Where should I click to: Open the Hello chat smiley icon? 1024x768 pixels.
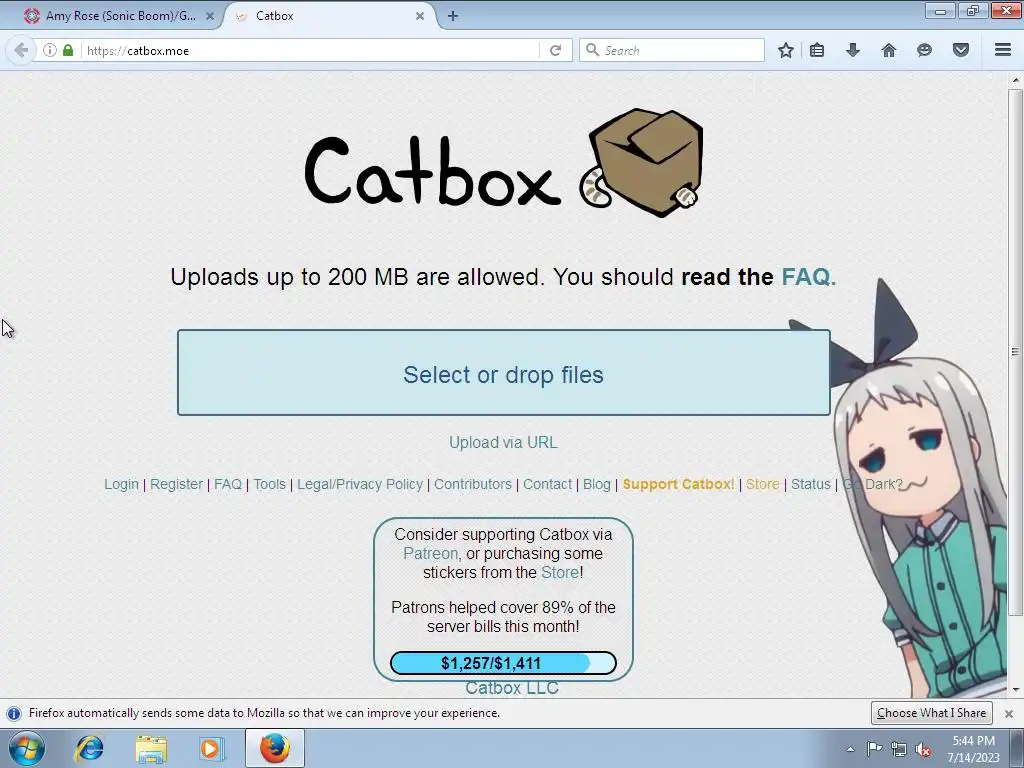click(924, 50)
